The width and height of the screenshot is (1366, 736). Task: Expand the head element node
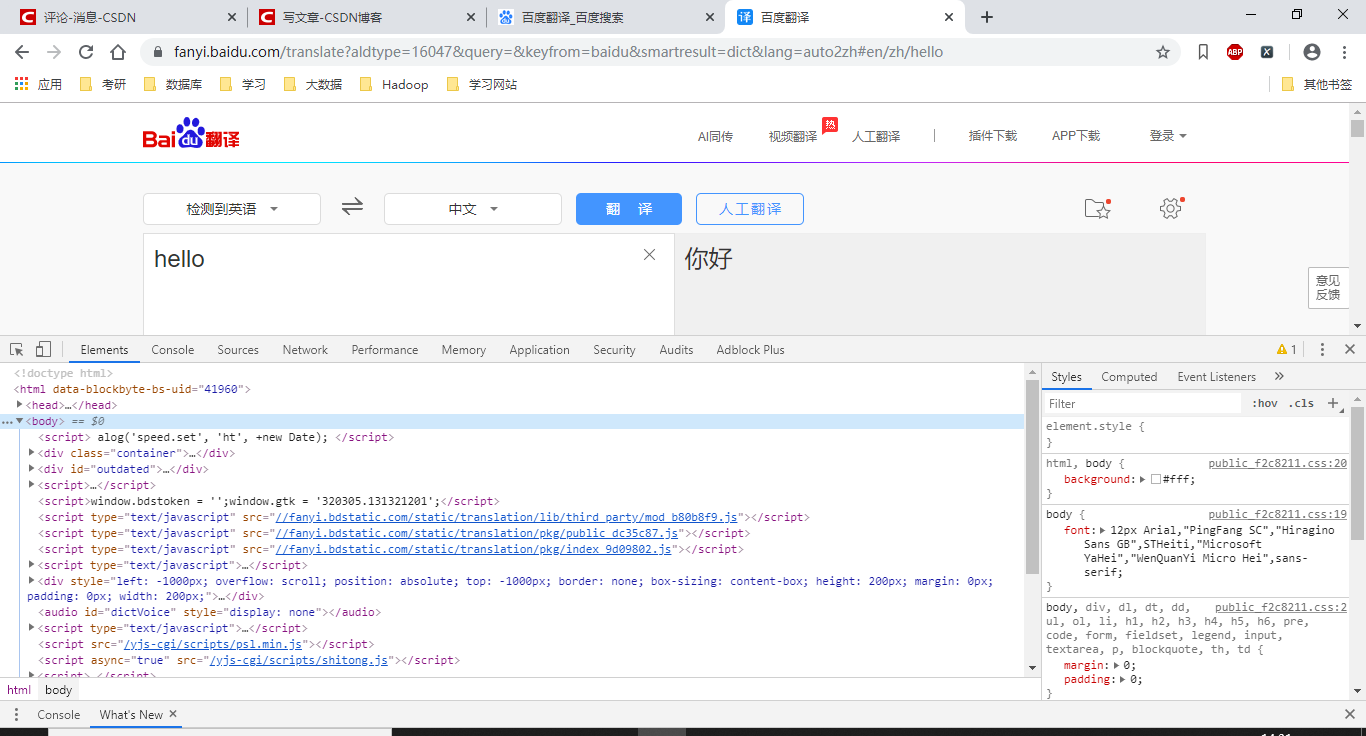point(20,405)
